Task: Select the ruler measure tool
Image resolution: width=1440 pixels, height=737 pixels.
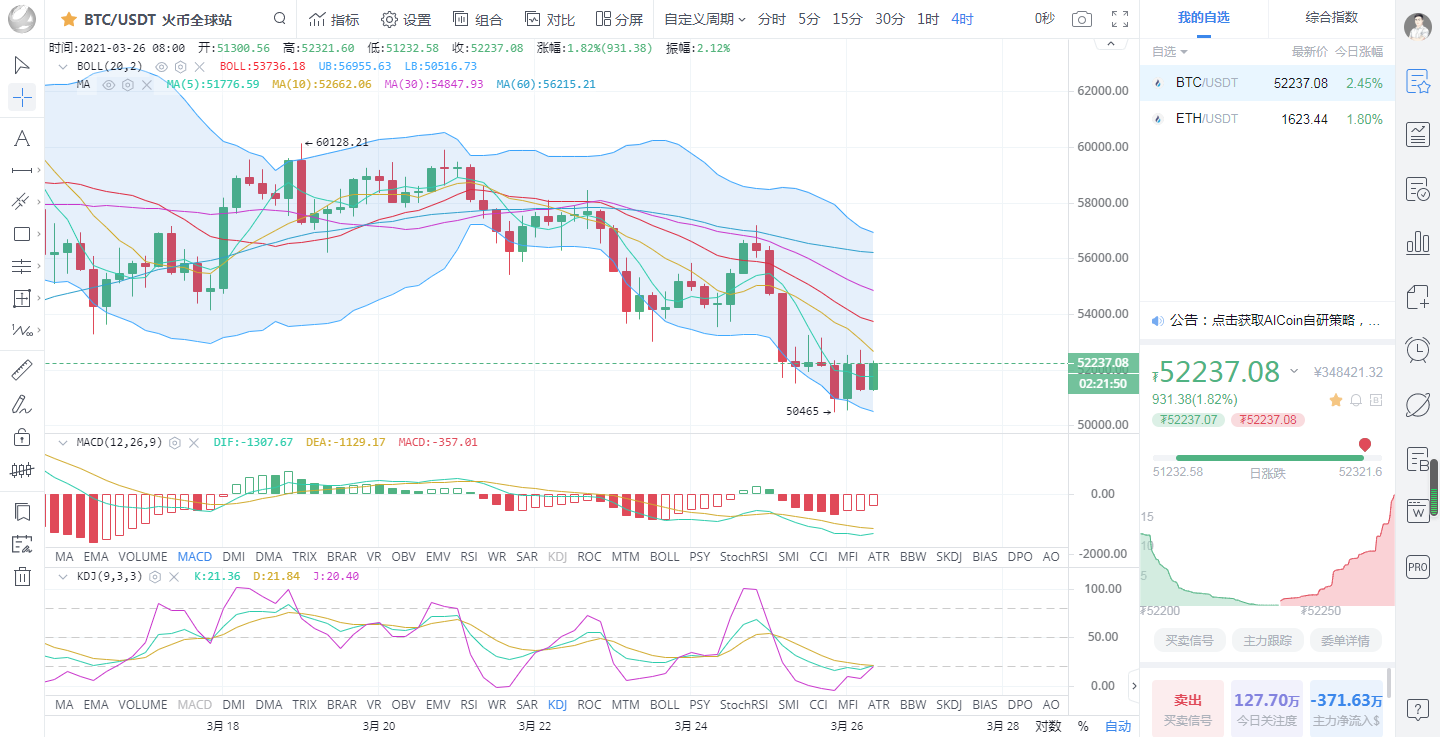Action: click(22, 371)
